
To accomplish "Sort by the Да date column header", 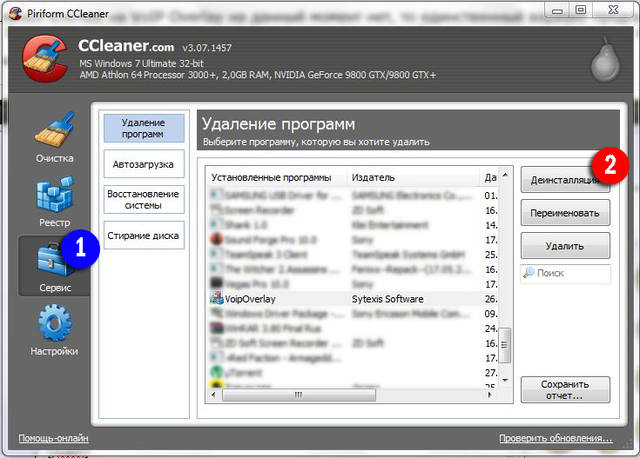I will point(489,178).
